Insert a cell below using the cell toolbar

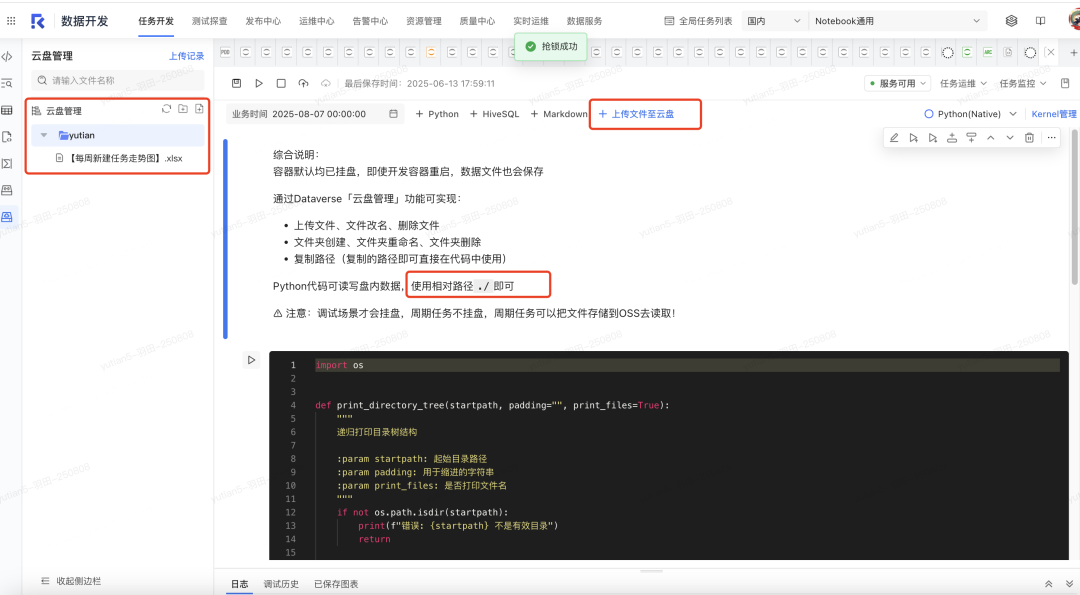[x=971, y=138]
